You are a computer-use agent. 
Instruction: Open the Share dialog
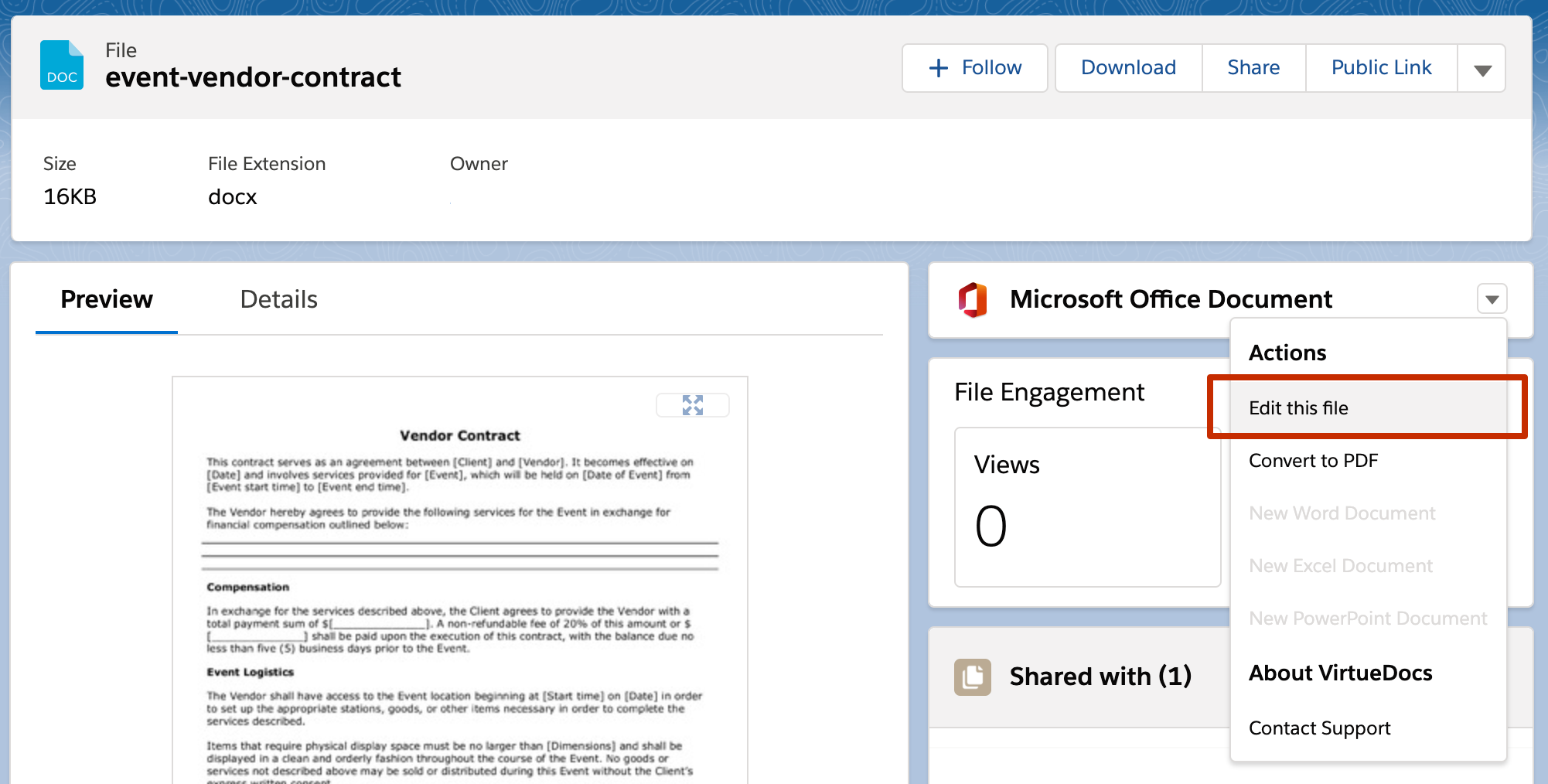(x=1253, y=68)
